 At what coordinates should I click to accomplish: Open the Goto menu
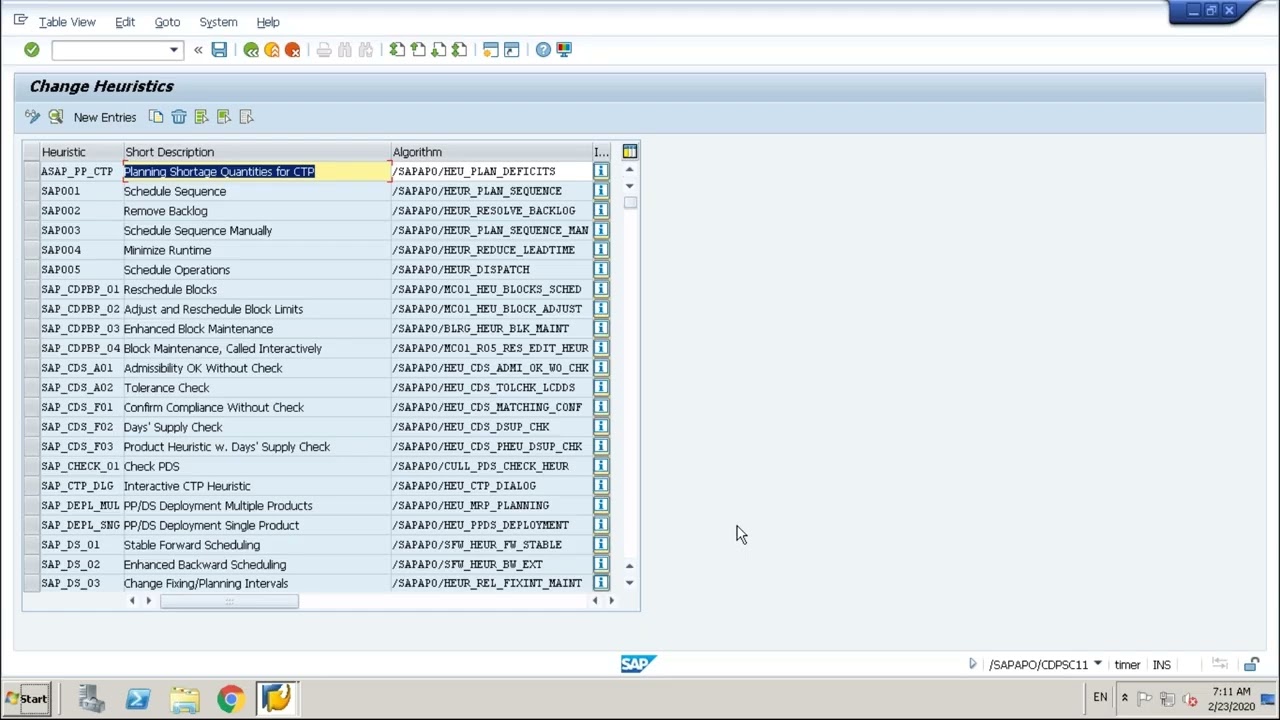click(167, 22)
